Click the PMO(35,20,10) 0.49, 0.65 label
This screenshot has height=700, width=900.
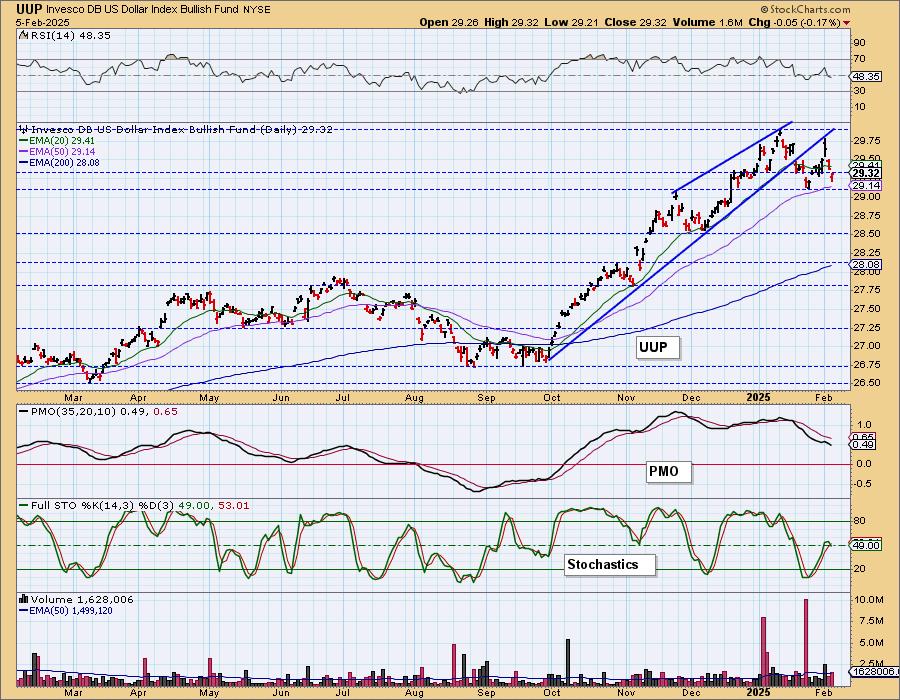point(104,411)
